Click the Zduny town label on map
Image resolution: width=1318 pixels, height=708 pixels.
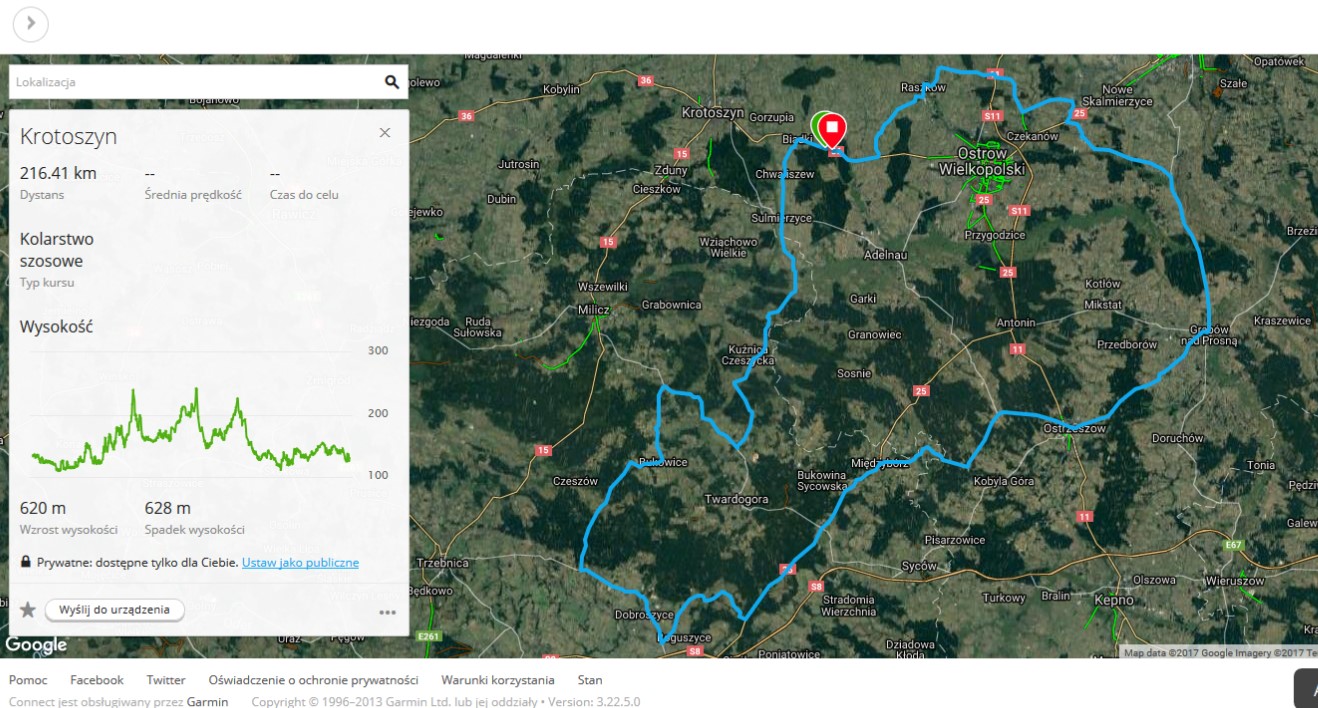pos(671,169)
